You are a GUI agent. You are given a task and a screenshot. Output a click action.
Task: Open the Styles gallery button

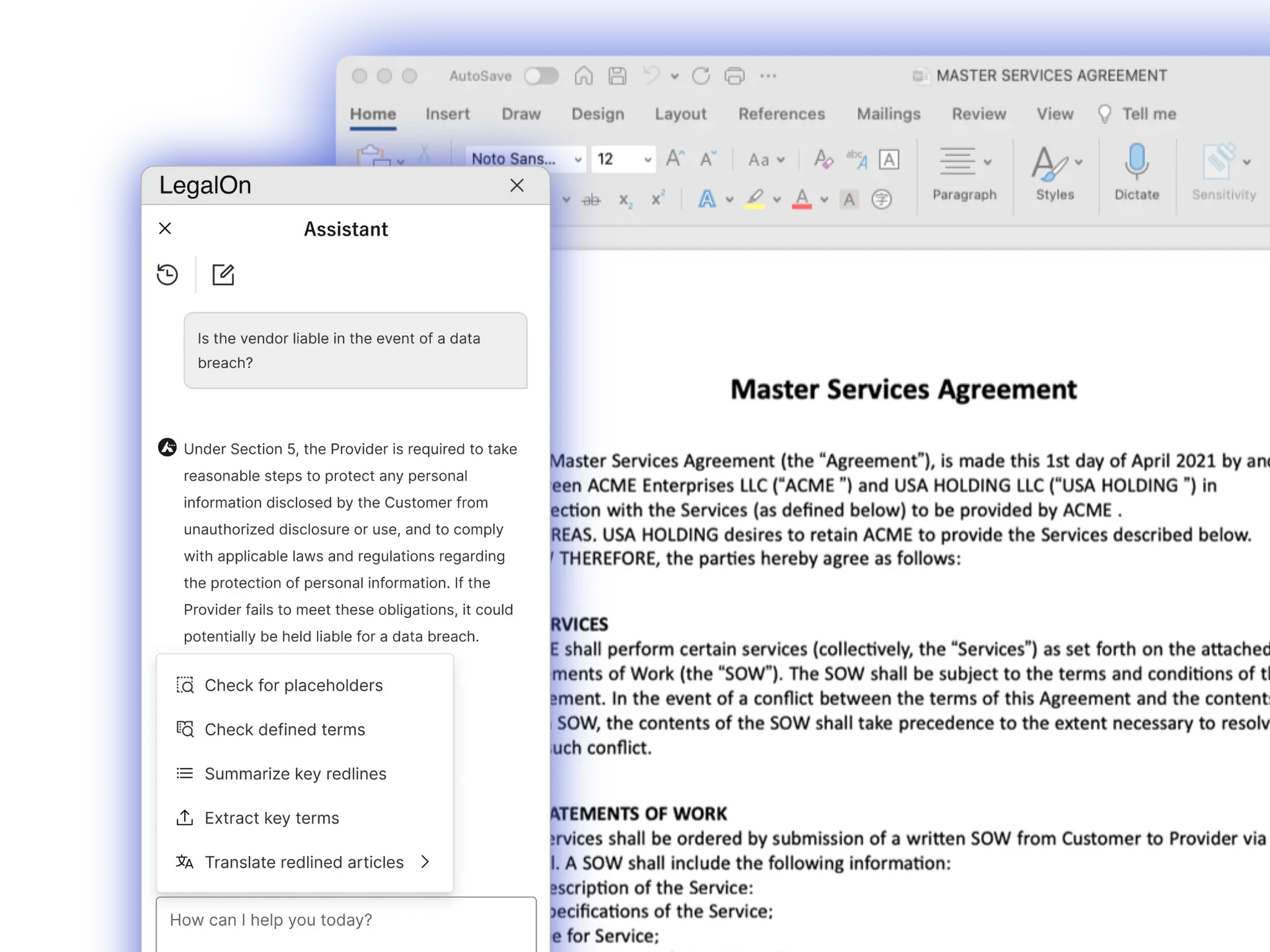(1055, 173)
